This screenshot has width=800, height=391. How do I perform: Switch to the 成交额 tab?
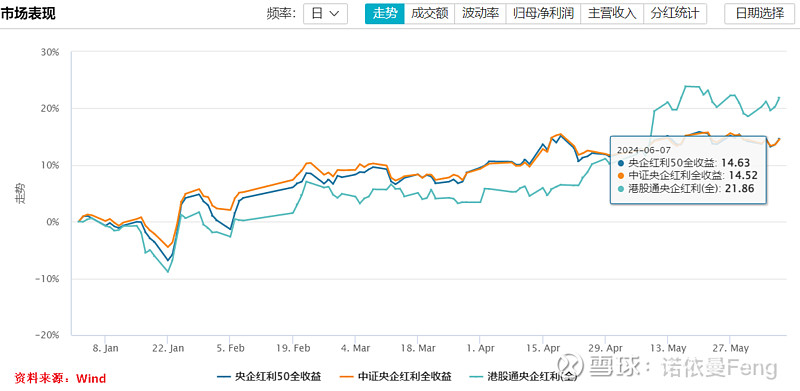430,14
